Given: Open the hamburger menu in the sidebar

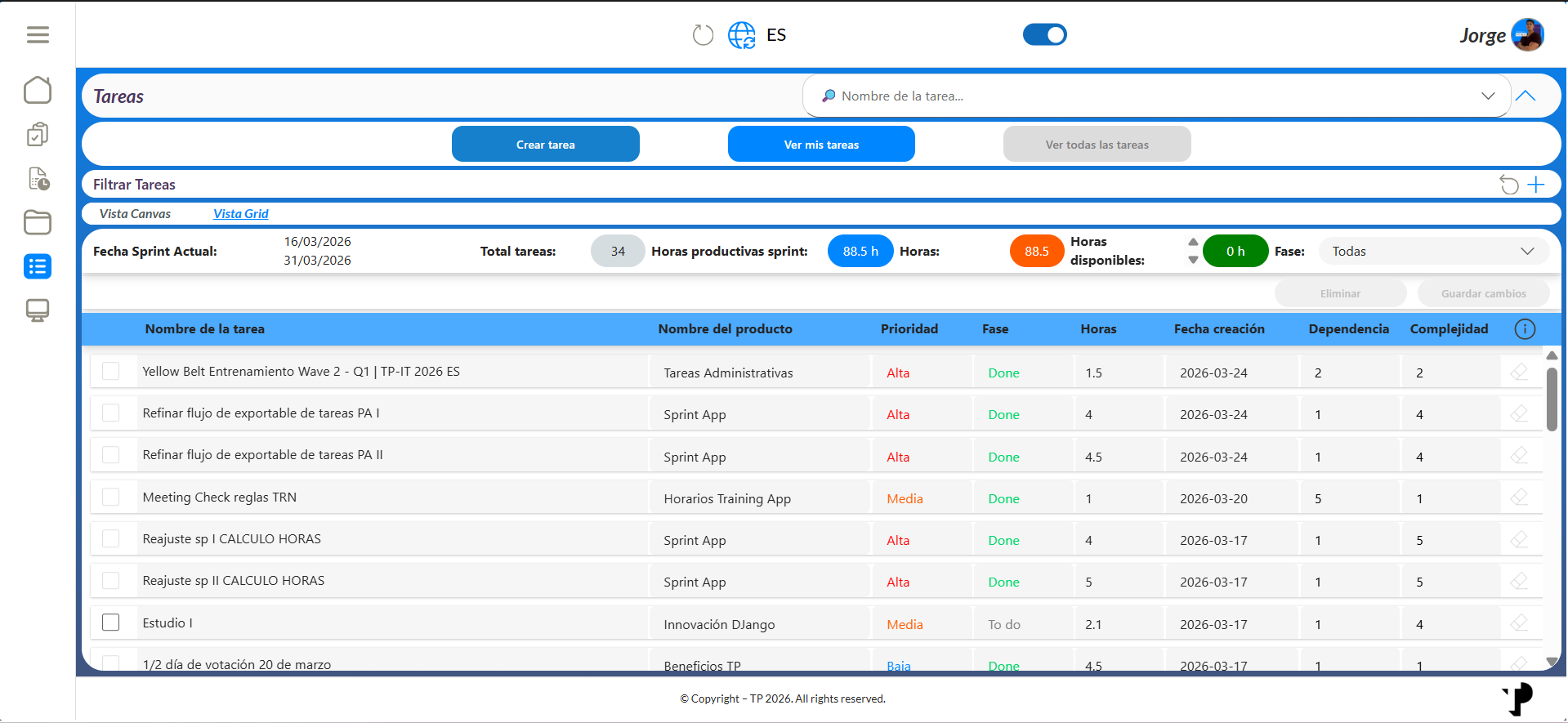Looking at the screenshot, I should [x=38, y=34].
